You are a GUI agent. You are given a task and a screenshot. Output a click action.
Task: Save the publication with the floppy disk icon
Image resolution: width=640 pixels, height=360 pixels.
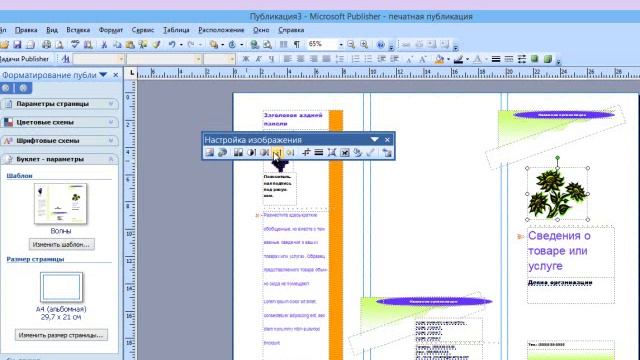click(17, 44)
